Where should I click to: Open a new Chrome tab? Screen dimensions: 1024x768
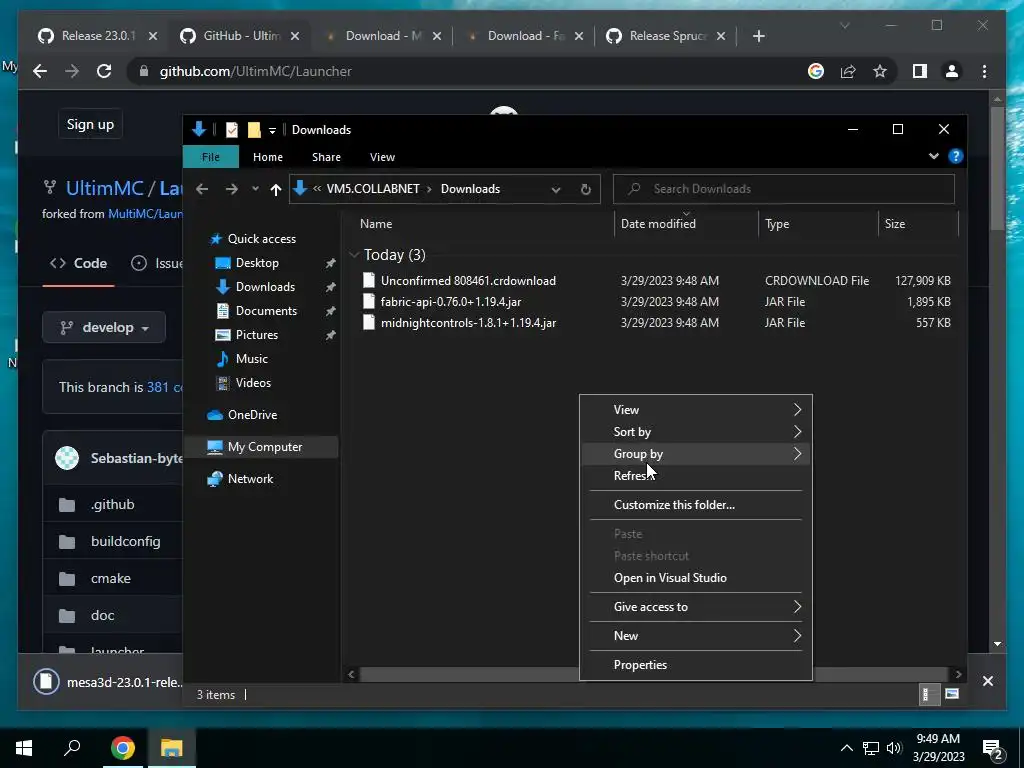758,36
